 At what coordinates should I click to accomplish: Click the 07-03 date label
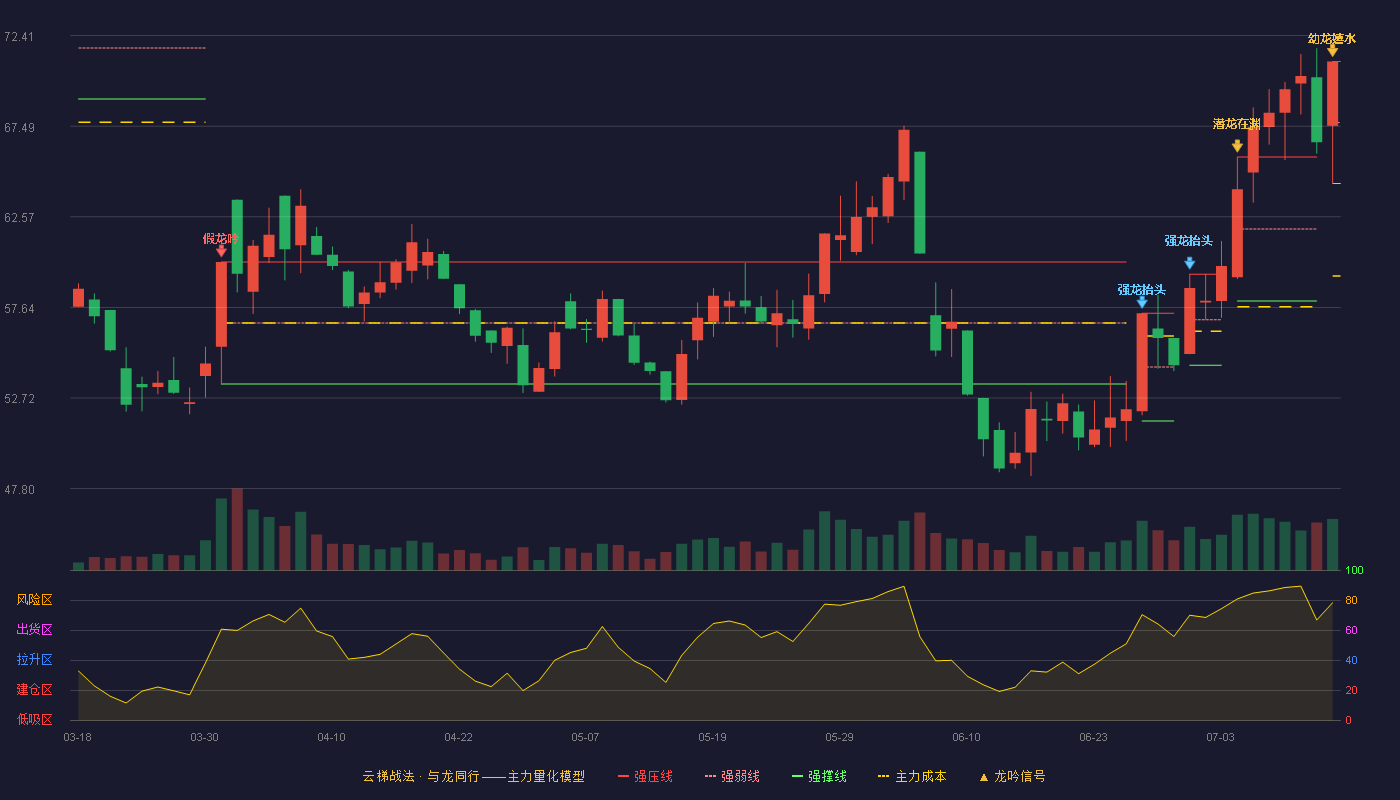pyautogui.click(x=1220, y=737)
